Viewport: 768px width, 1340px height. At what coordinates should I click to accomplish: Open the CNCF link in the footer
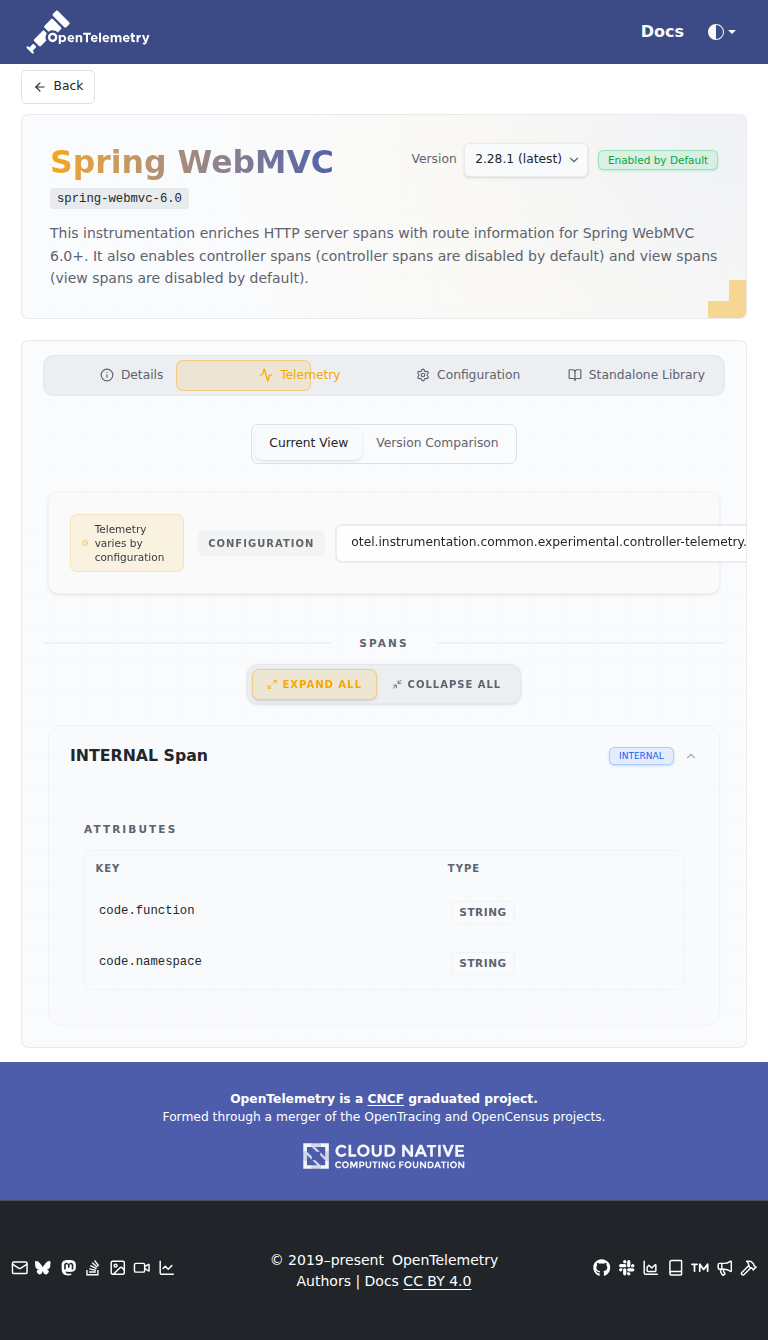click(x=386, y=1098)
